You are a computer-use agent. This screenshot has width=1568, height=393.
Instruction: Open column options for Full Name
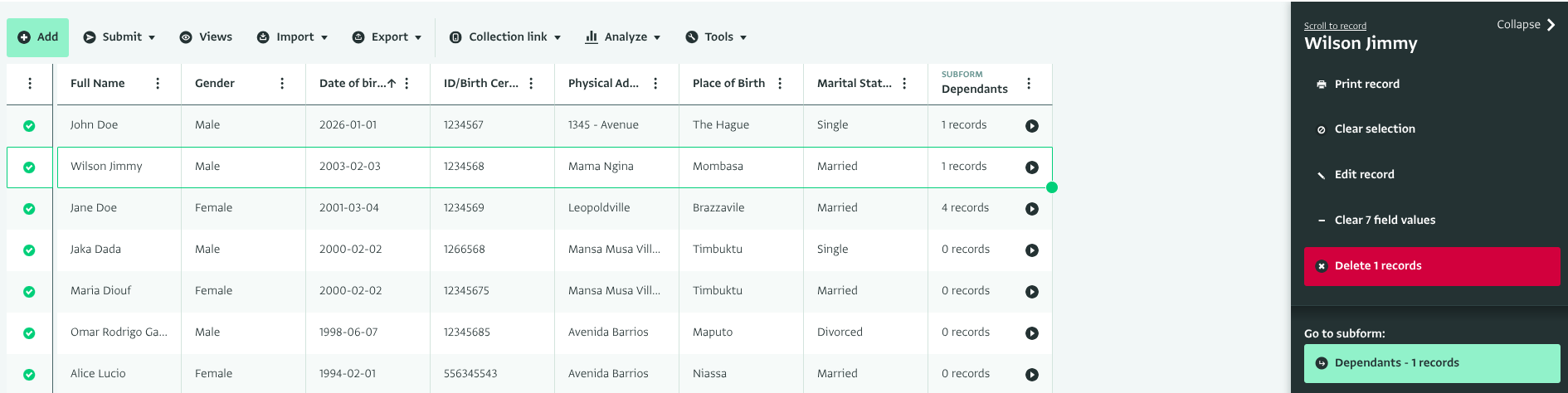(158, 84)
